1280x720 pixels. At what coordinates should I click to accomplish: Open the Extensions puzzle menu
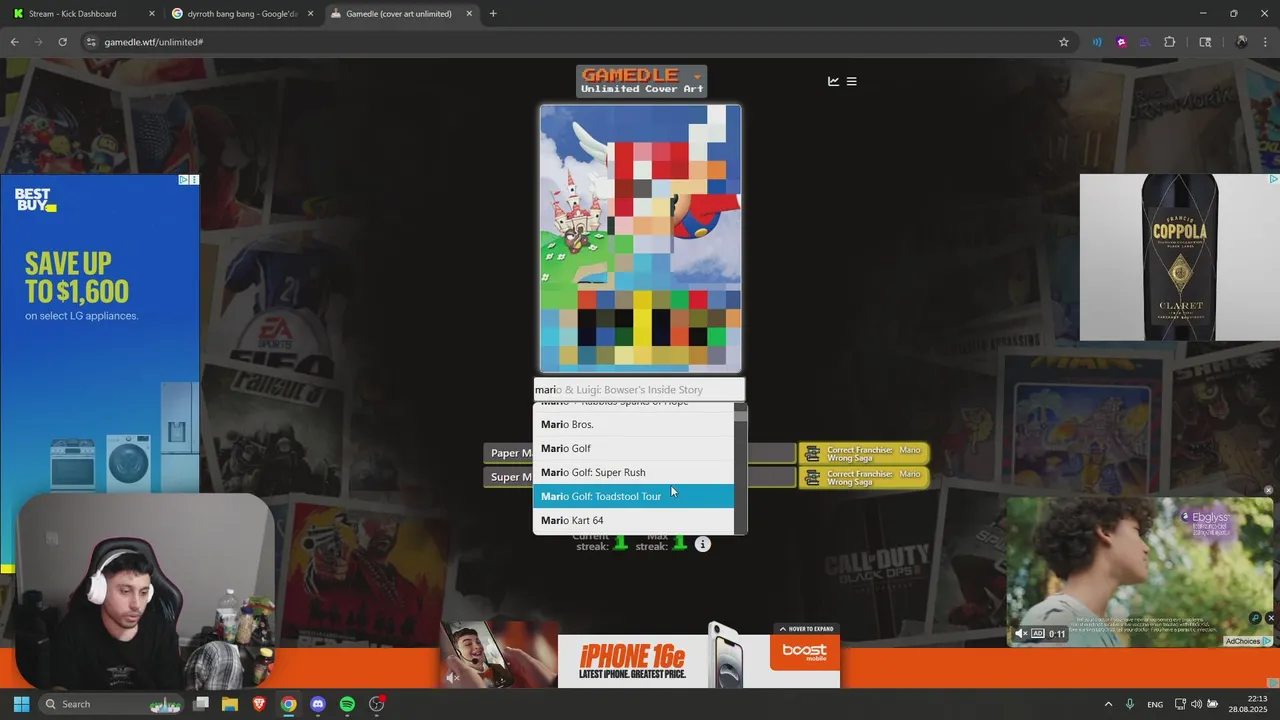click(1170, 42)
